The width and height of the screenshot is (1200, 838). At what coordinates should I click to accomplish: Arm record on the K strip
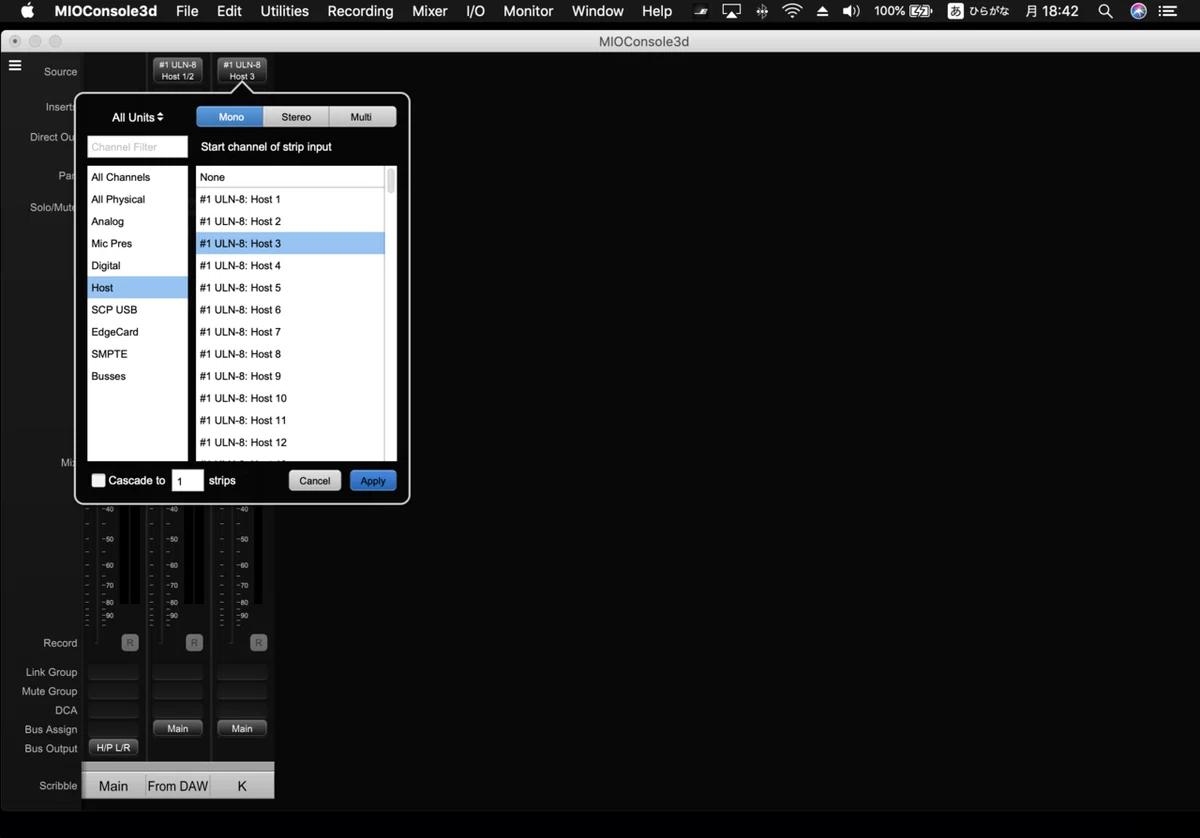[258, 643]
